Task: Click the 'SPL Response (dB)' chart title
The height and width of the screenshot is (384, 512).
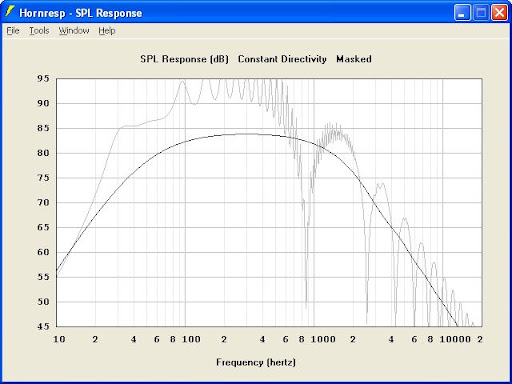Action: pos(184,59)
